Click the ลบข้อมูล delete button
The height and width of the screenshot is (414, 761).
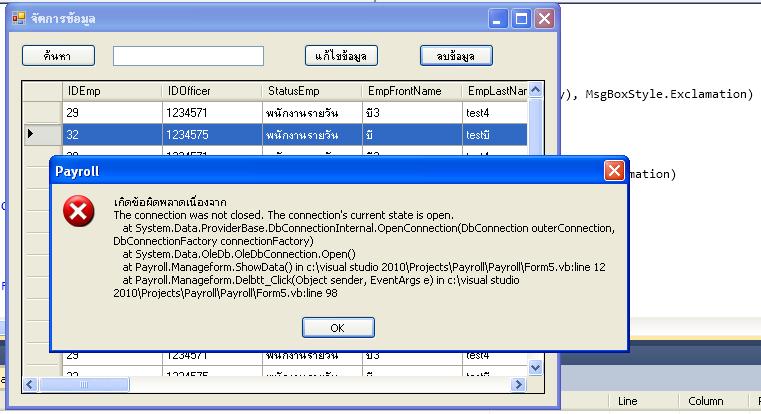coord(456,56)
